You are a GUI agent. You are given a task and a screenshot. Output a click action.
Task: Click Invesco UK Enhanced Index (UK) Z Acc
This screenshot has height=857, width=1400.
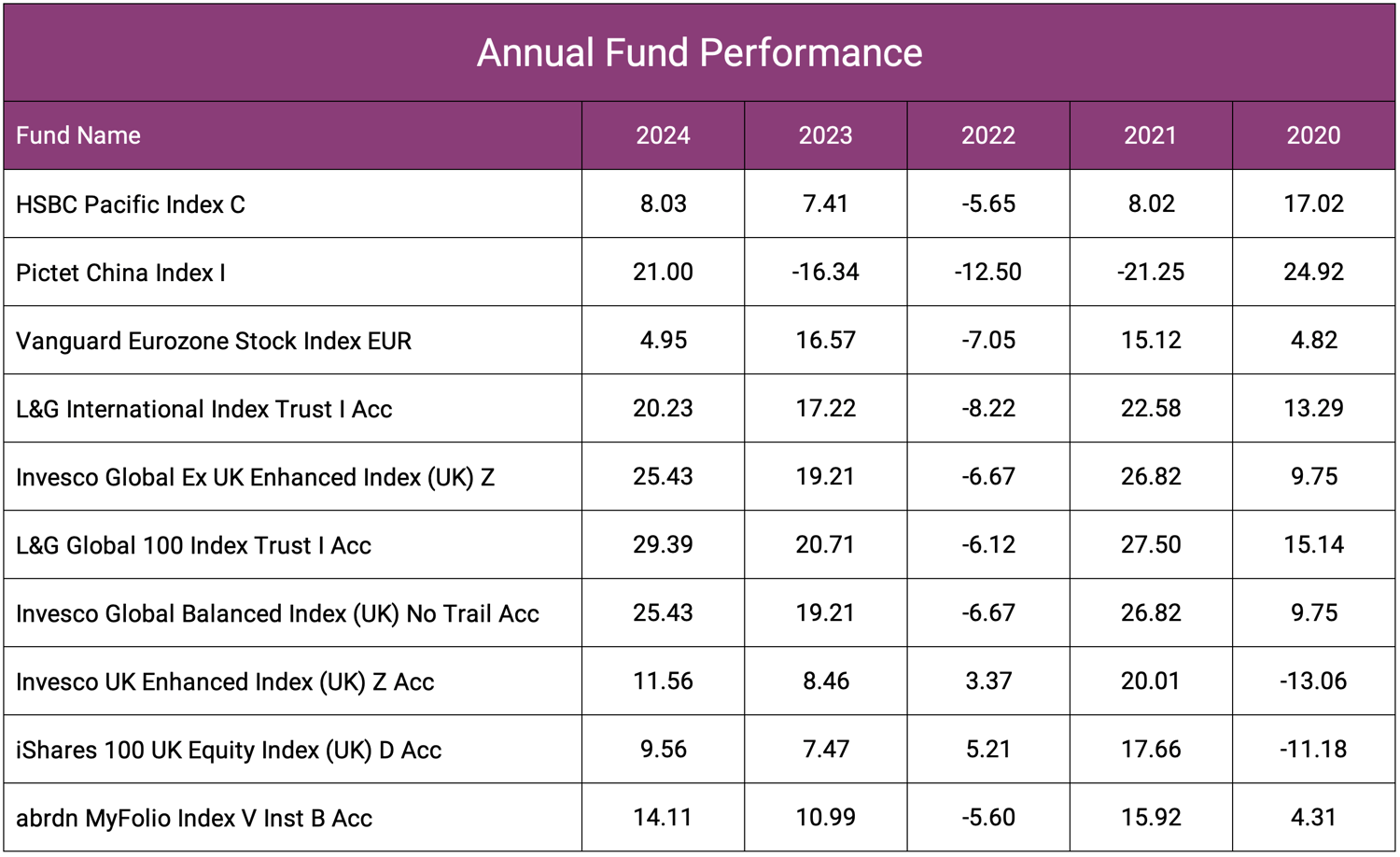pyautogui.click(x=225, y=681)
